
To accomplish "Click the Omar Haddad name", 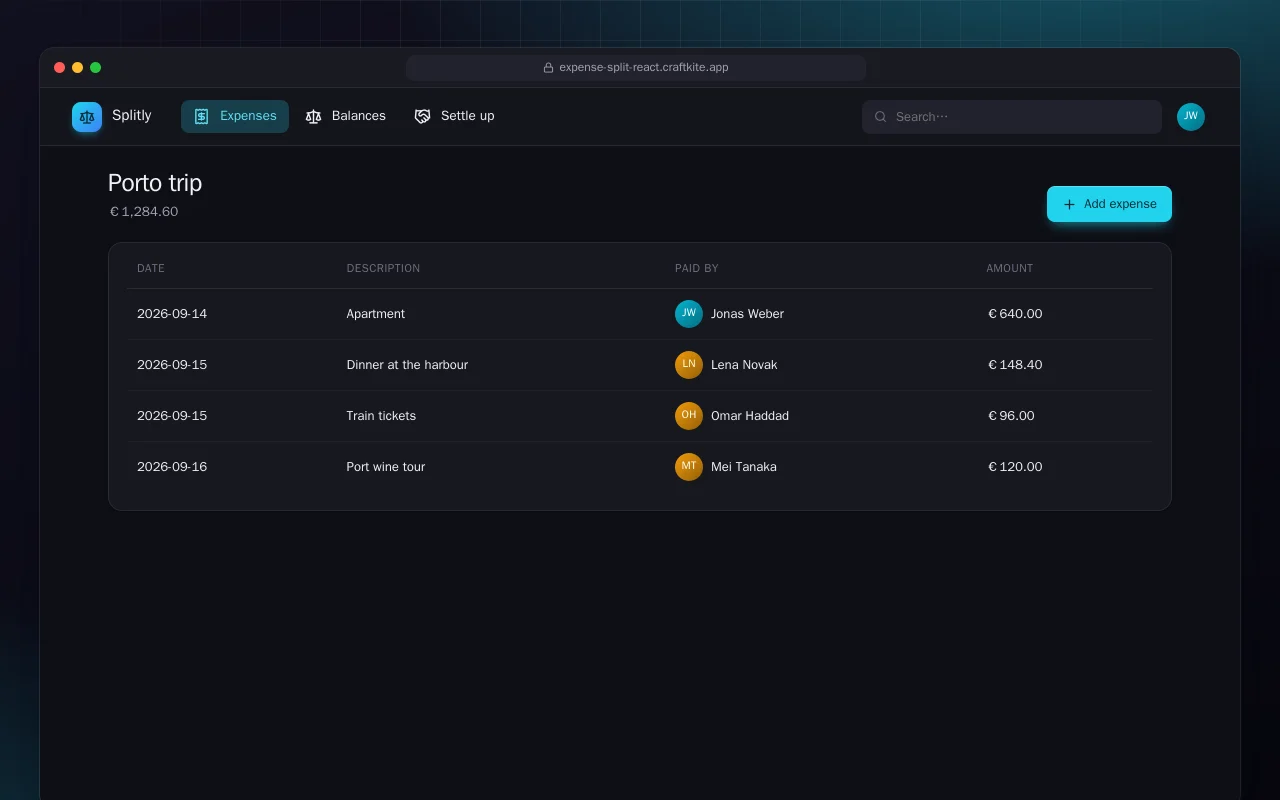I will tap(750, 416).
